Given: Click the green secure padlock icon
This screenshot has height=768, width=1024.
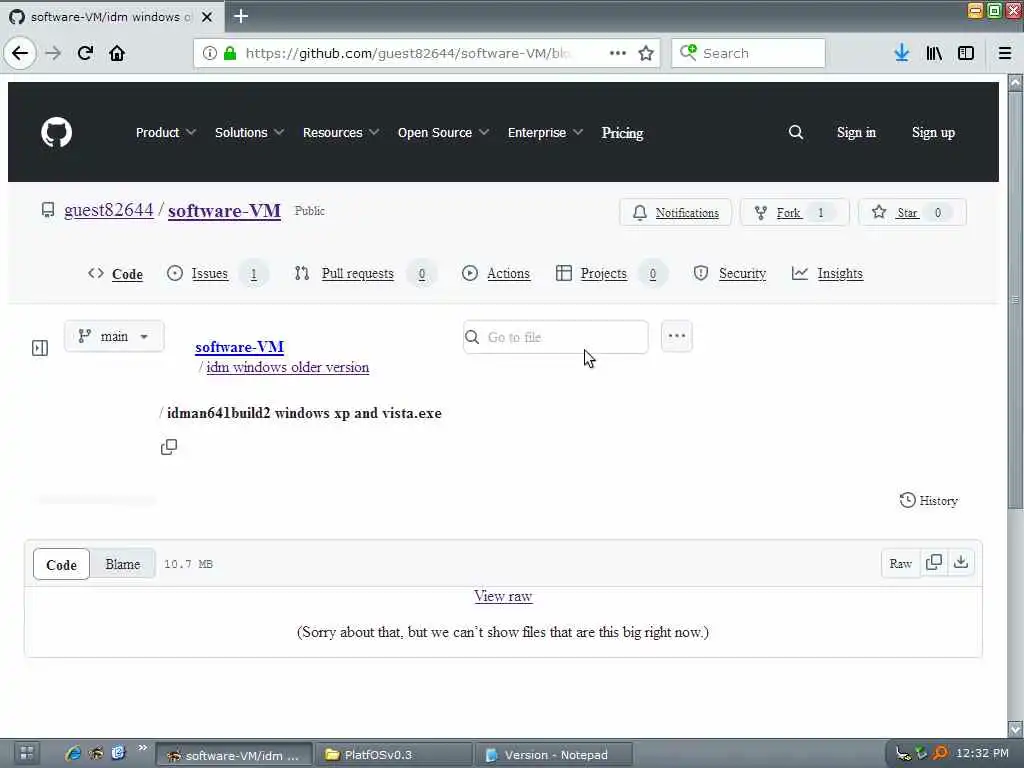Looking at the screenshot, I should click(x=229, y=53).
